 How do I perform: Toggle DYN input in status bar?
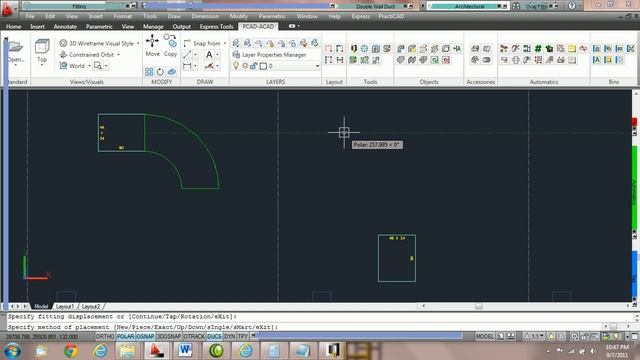tap(229, 336)
